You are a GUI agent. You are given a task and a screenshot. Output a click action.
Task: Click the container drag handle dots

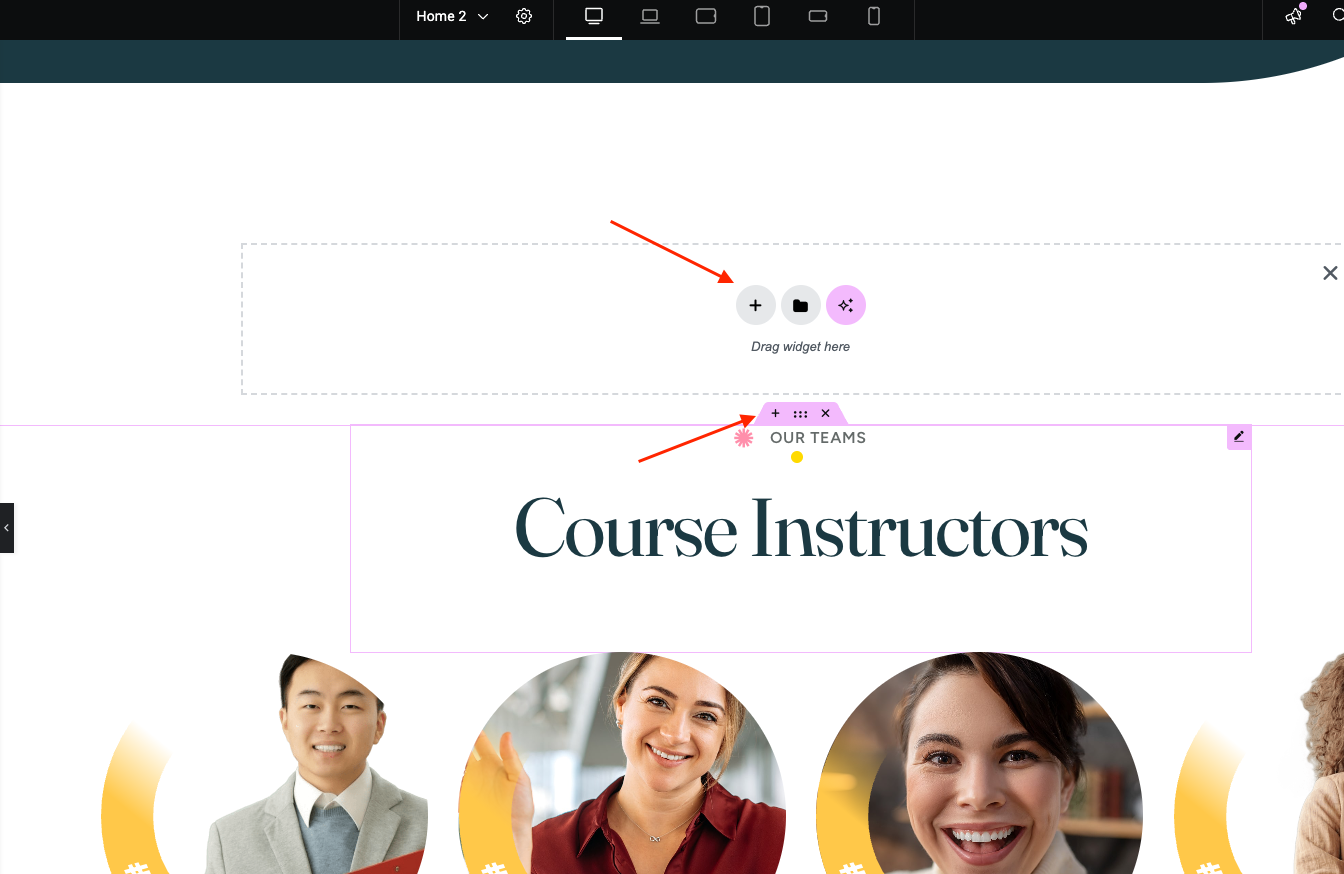[800, 414]
